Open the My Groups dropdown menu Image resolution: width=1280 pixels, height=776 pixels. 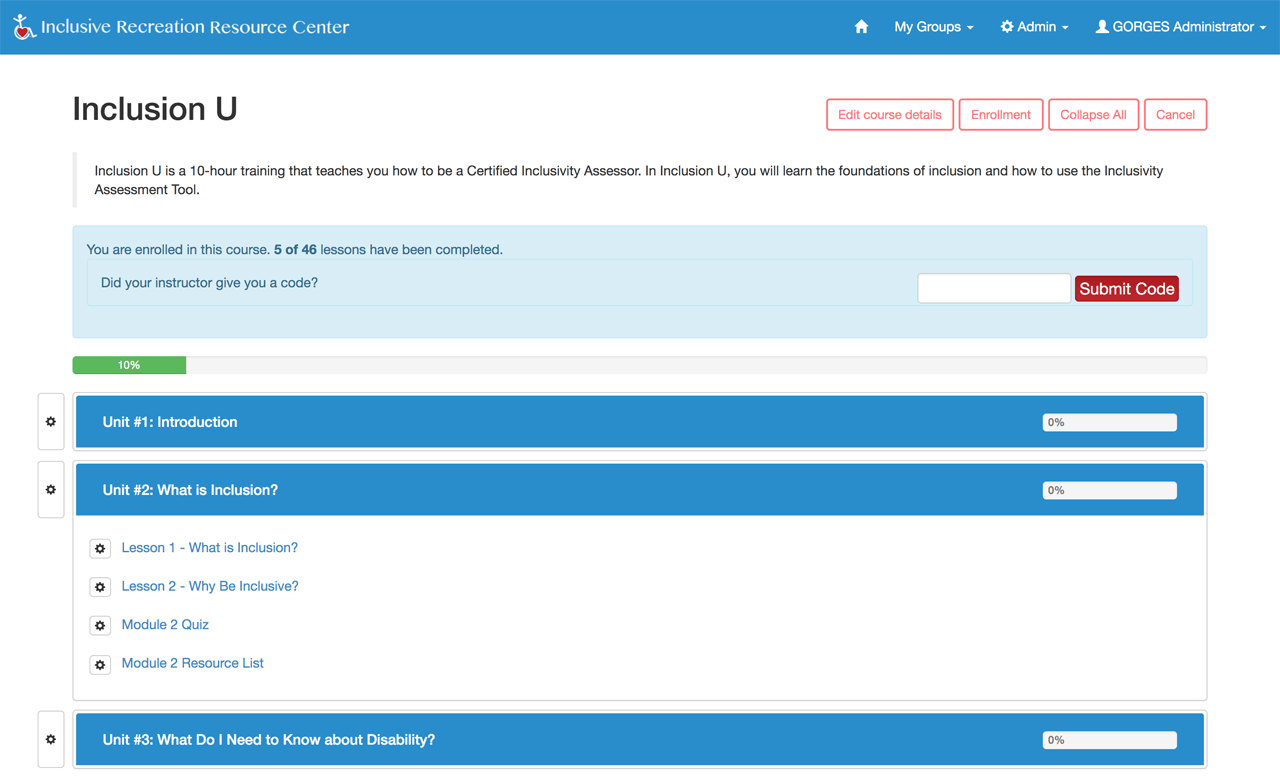[934, 27]
